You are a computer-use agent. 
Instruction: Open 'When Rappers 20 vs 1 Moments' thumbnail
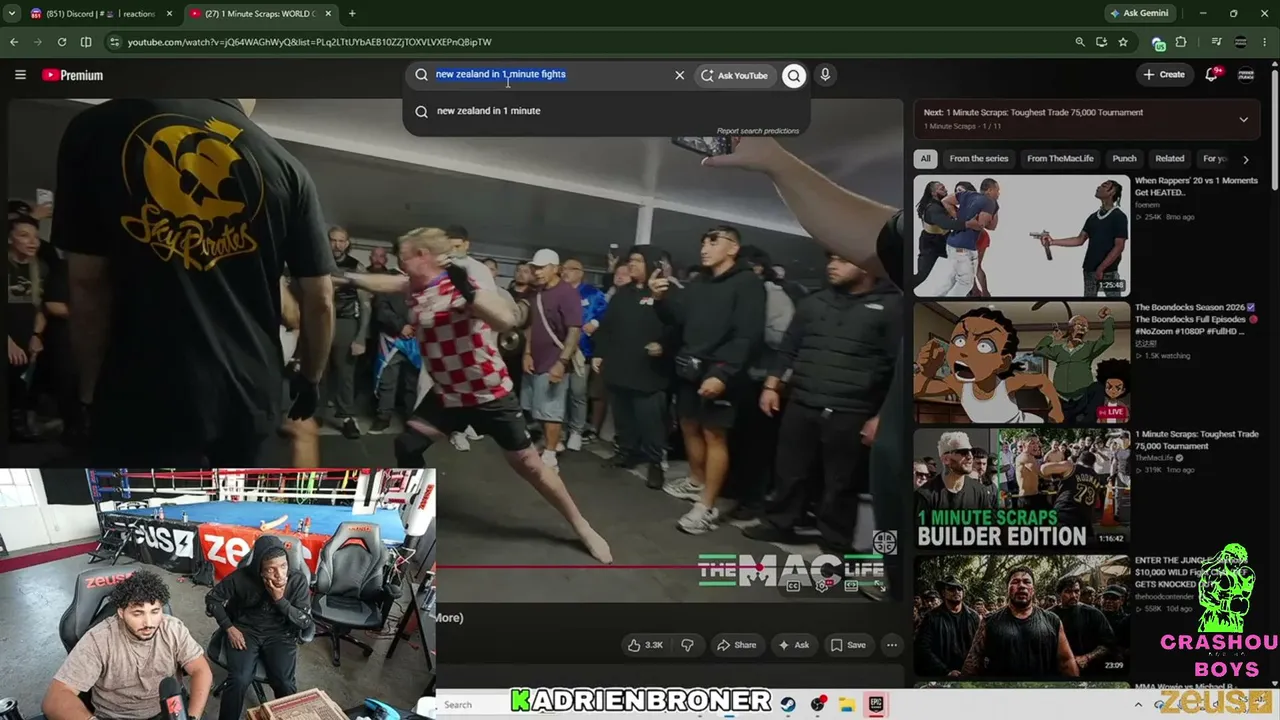pos(1021,236)
